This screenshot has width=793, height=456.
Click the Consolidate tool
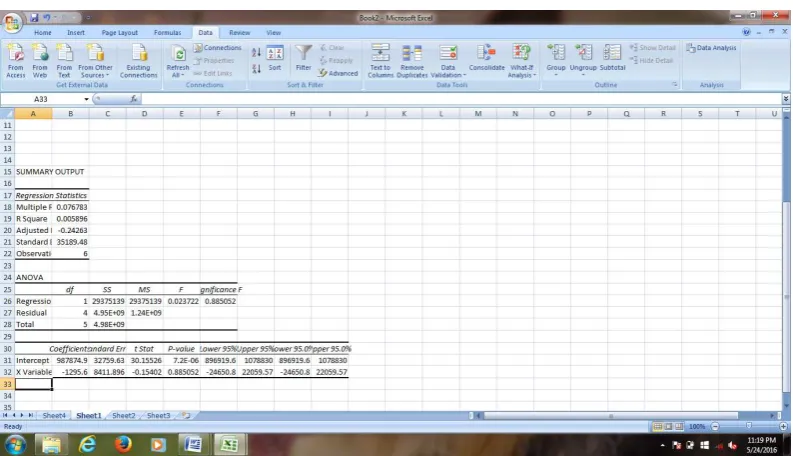[487, 58]
